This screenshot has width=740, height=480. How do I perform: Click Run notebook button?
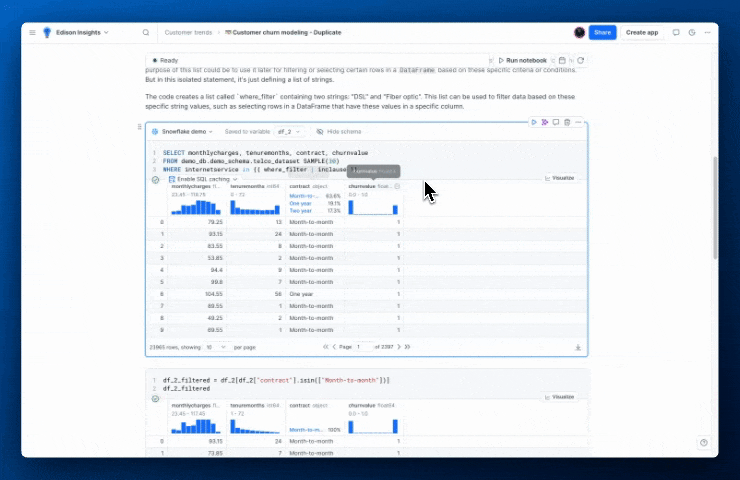(522, 60)
